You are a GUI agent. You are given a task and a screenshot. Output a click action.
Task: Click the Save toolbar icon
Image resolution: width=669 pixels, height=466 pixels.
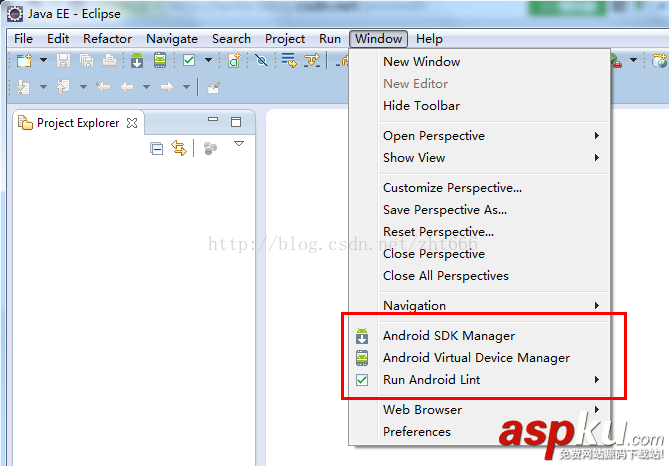64,61
